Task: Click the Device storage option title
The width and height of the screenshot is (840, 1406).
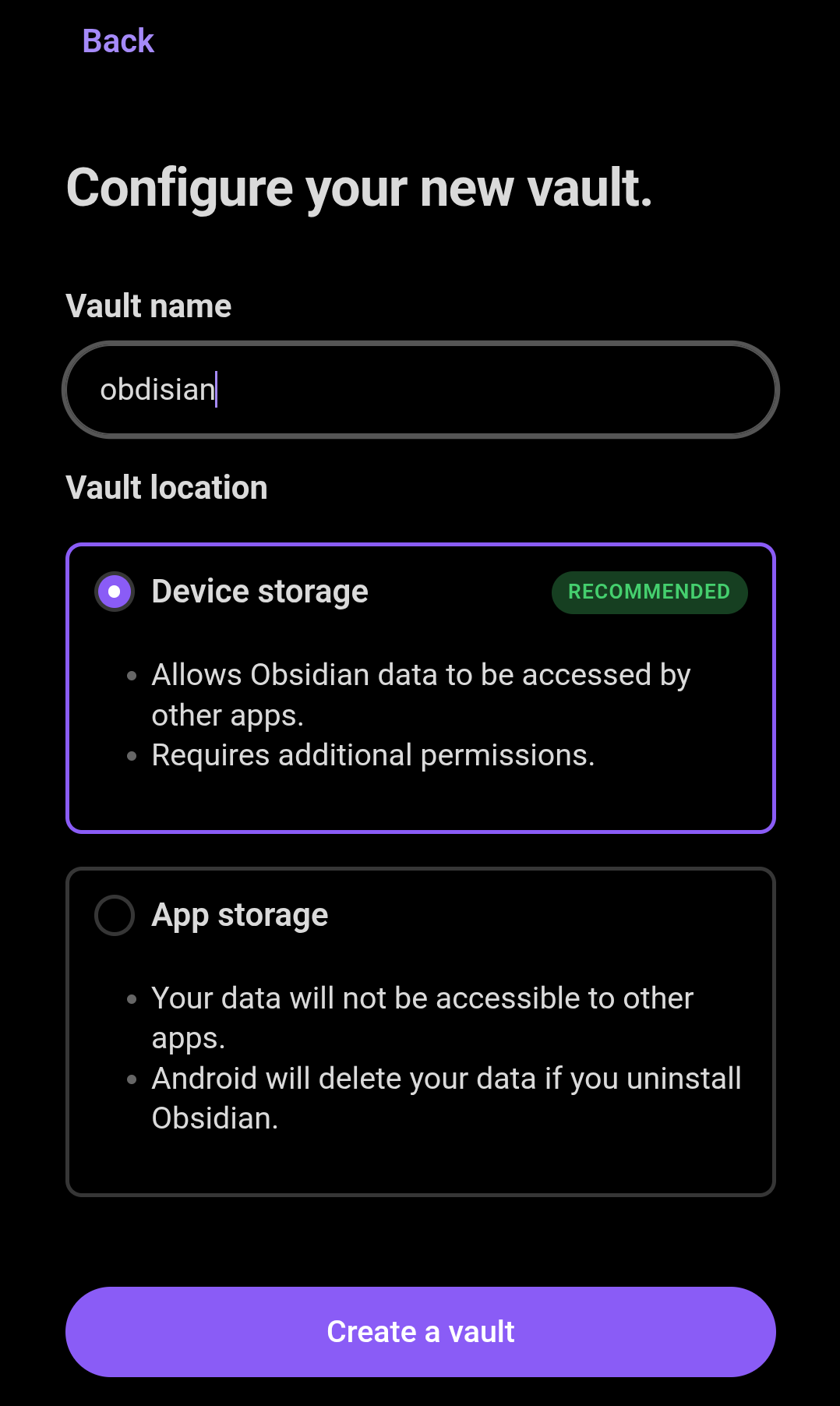Action: pyautogui.click(x=259, y=592)
